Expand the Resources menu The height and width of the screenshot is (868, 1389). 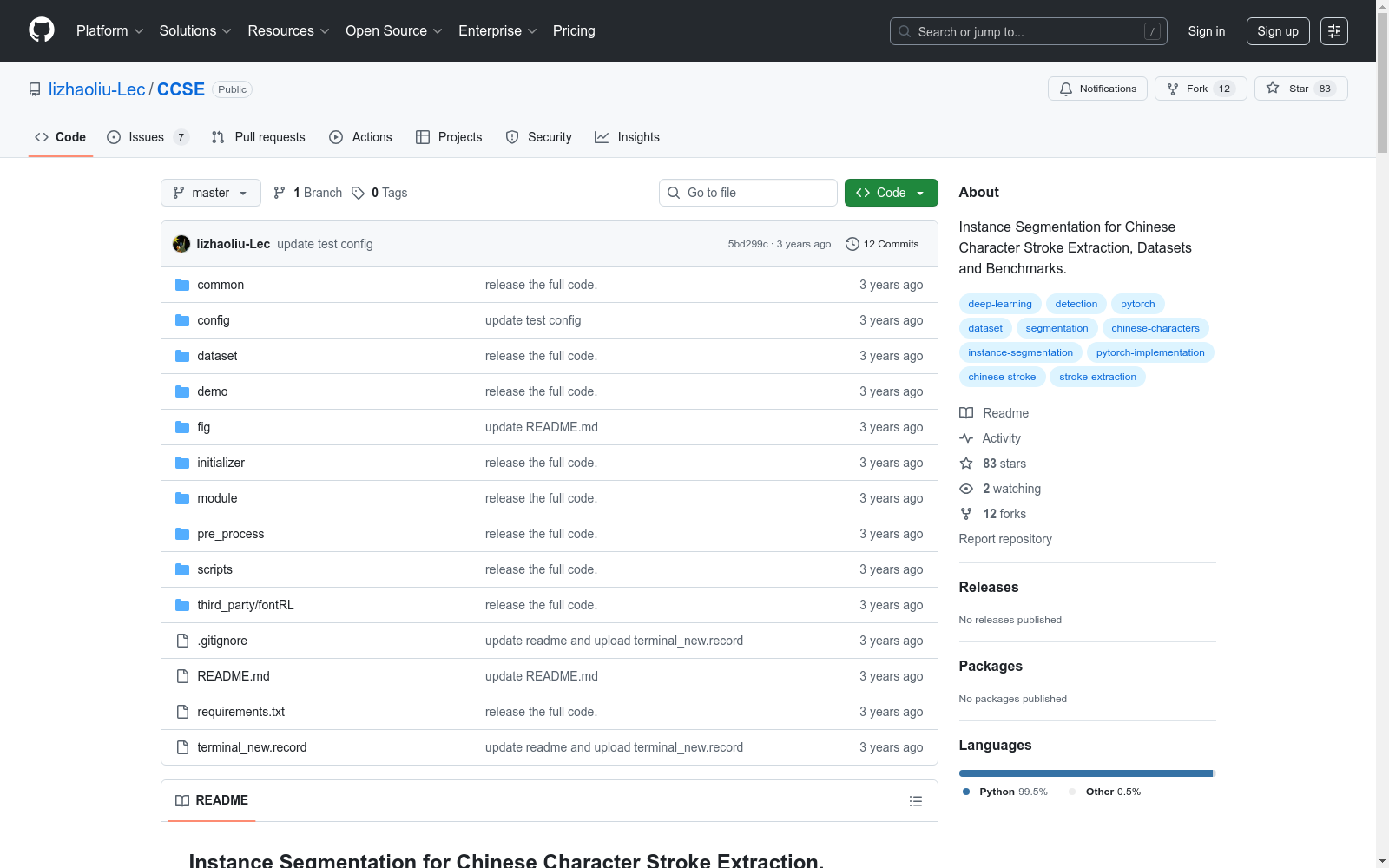[x=289, y=31]
